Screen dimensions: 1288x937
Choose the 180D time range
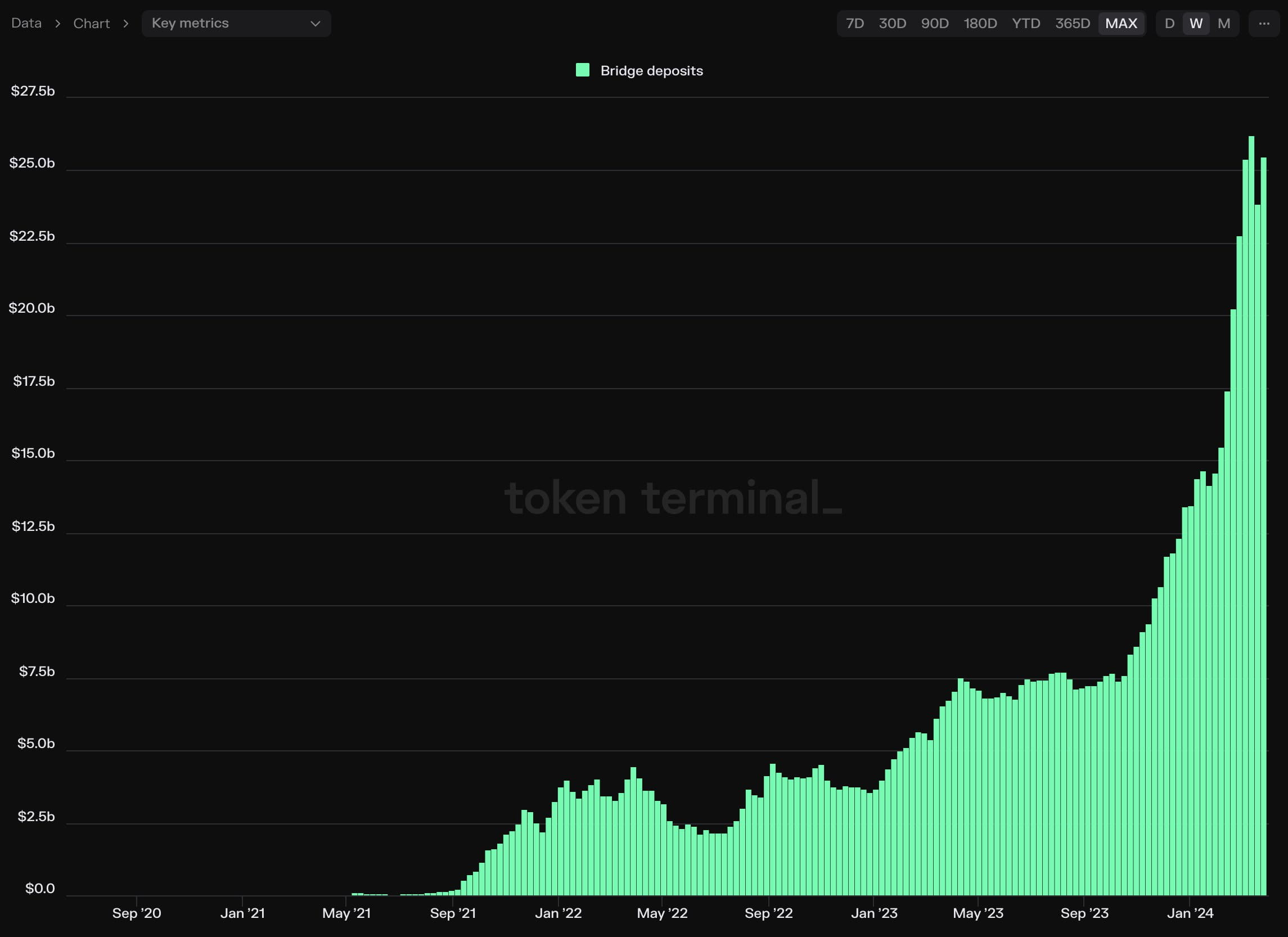980,23
